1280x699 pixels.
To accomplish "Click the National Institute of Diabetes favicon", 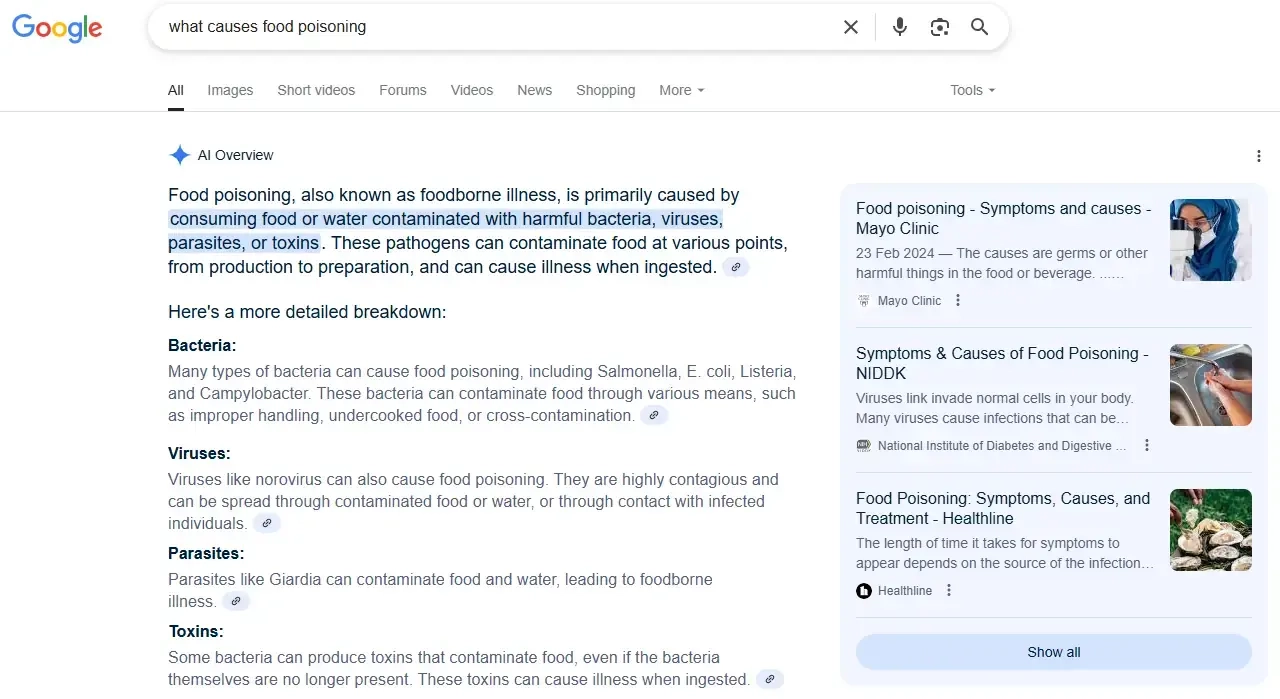I will pos(864,445).
